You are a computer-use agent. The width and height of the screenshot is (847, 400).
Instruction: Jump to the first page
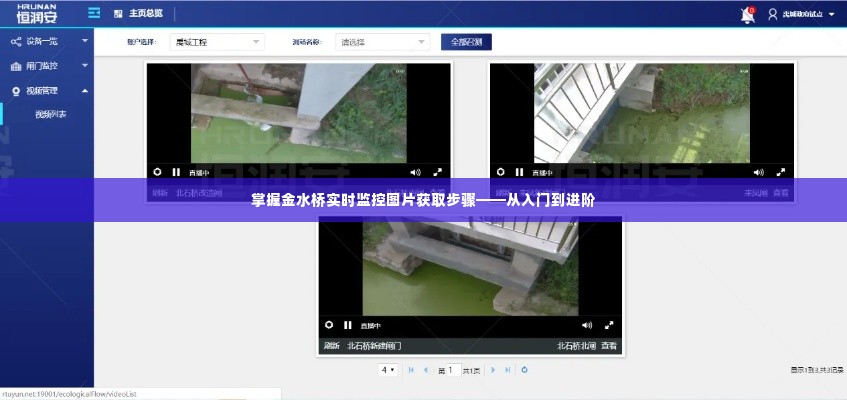[x=412, y=370]
